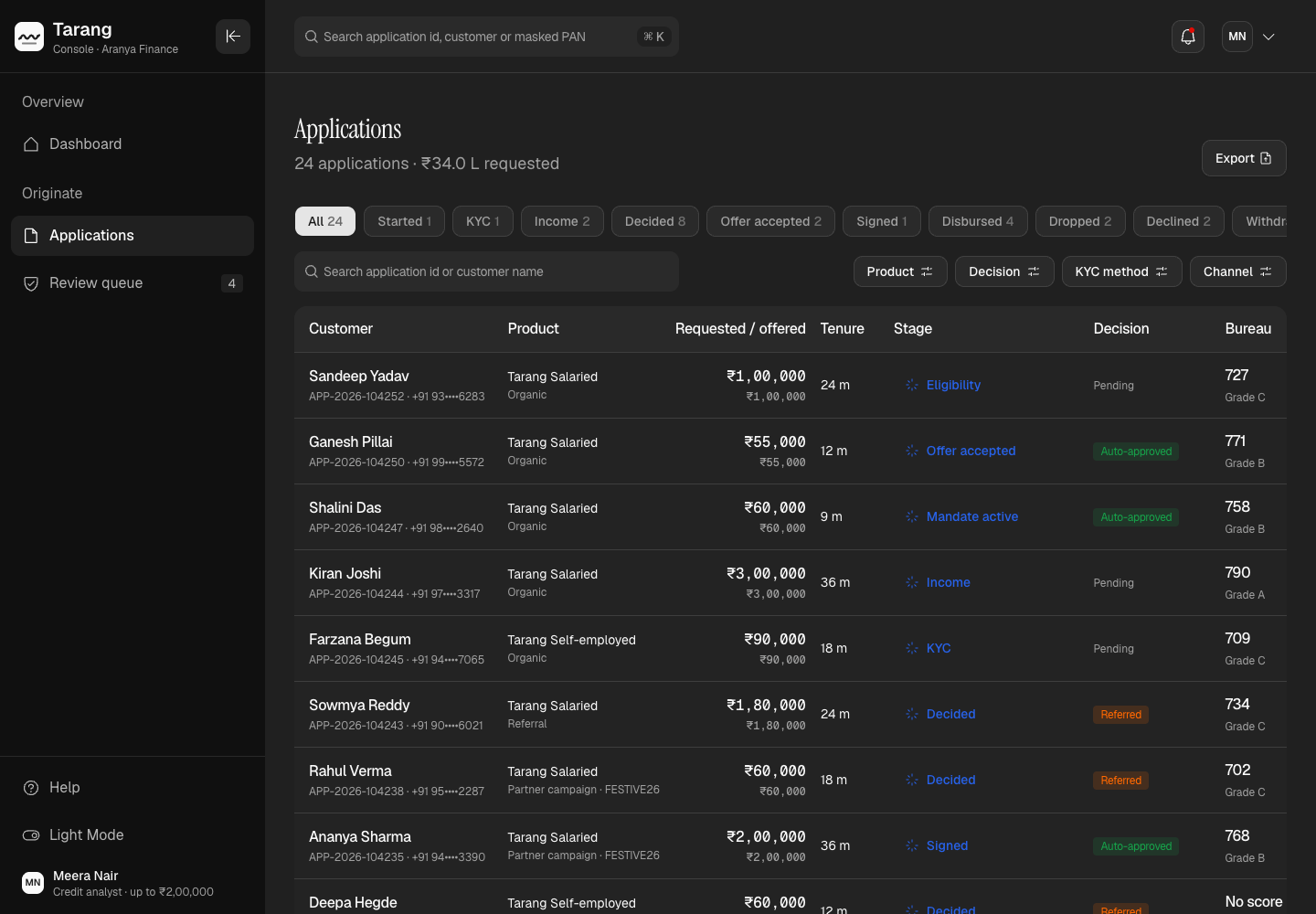The height and width of the screenshot is (914, 1316).
Task: Click the Bureau column header
Action: pos(1248,329)
